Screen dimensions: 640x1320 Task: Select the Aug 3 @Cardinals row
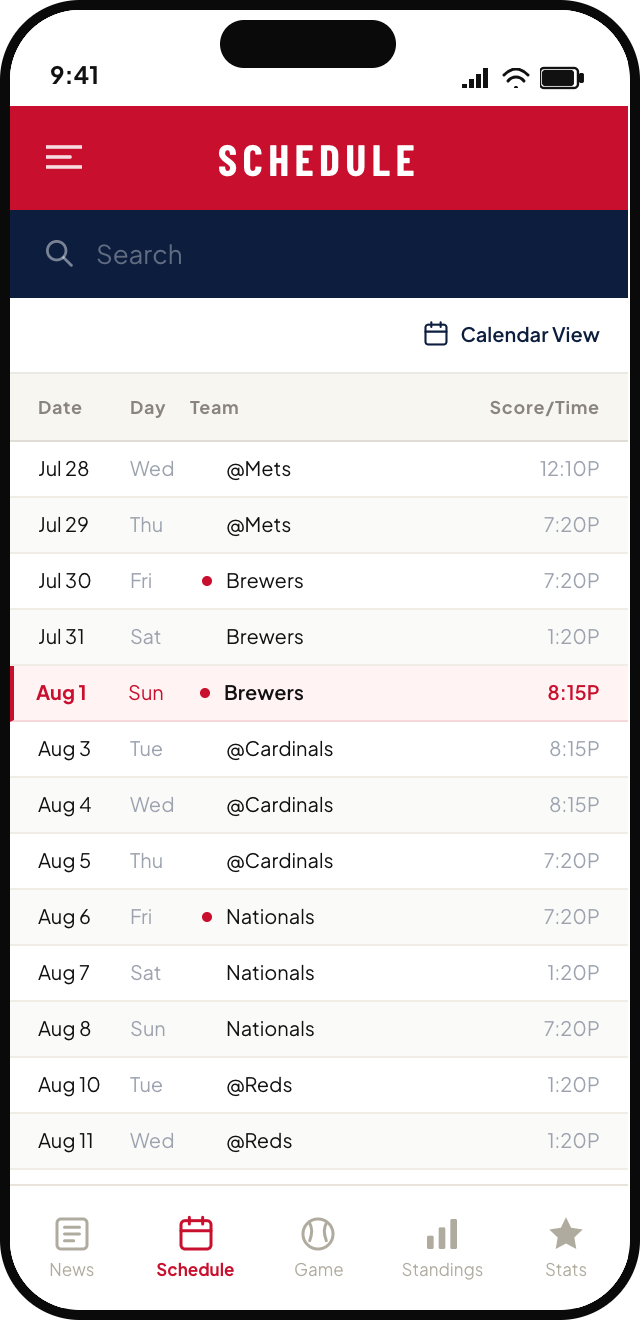[320, 749]
